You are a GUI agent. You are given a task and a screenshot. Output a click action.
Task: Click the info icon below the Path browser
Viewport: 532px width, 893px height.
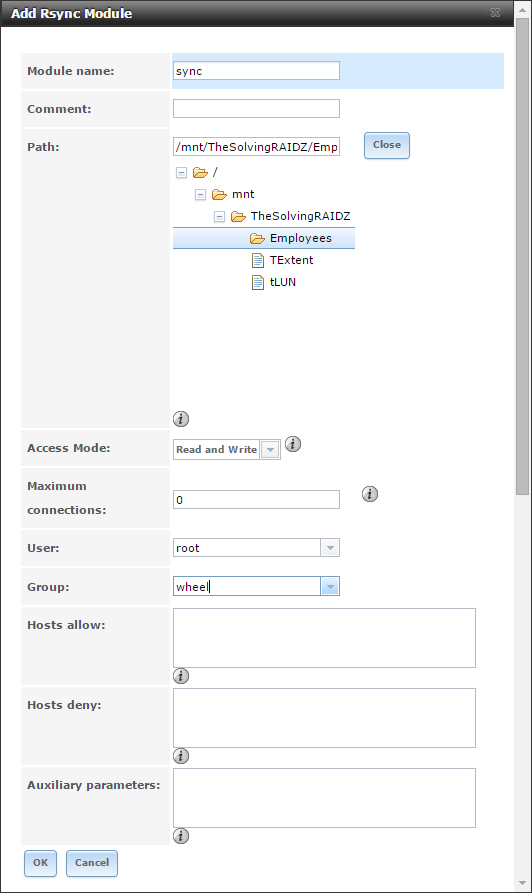181,419
